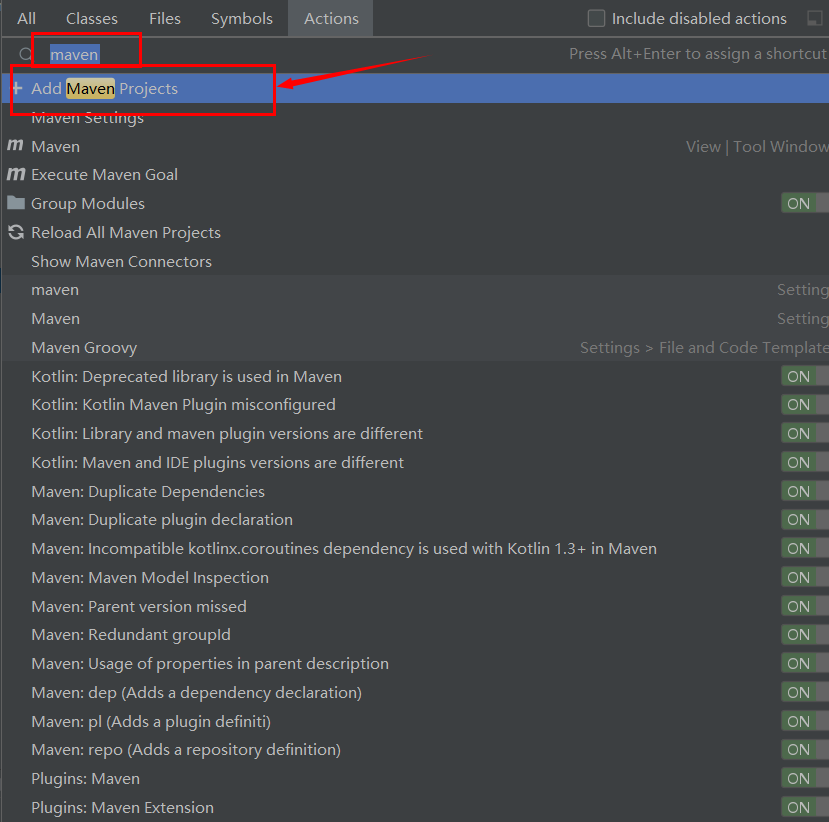829x822 pixels.
Task: Toggle Maven and IDE plugins versions switch
Action: 805,463
